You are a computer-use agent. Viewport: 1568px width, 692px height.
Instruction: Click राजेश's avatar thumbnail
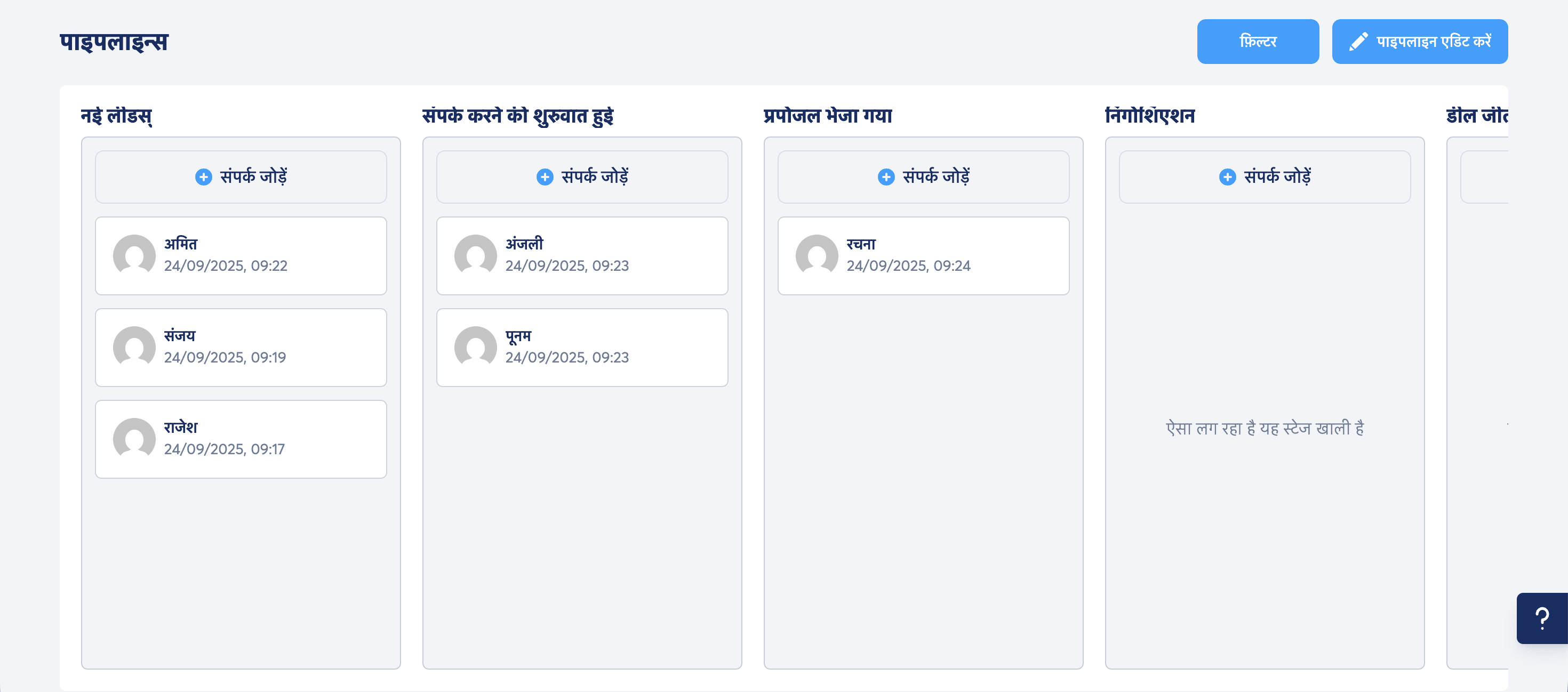click(134, 439)
